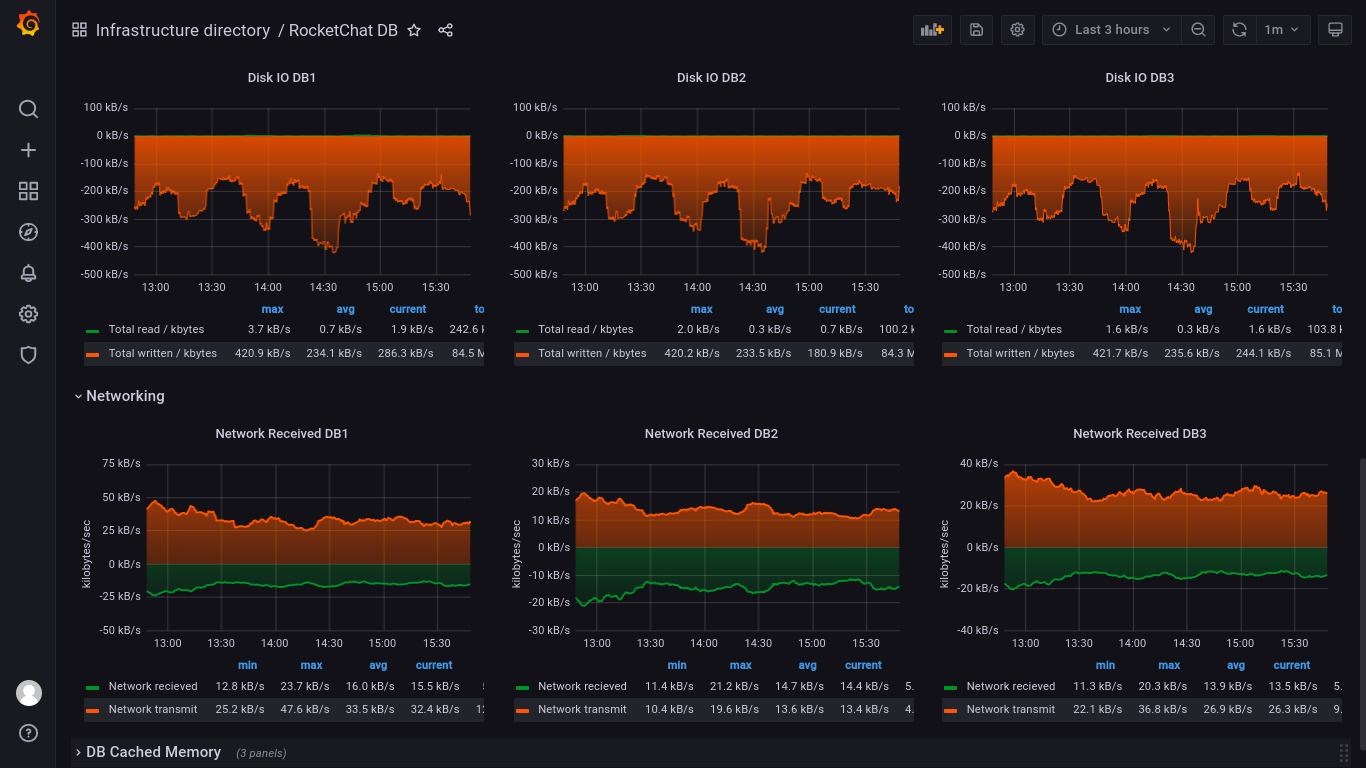This screenshot has width=1366, height=768.
Task: Open the user profile avatar
Action: click(29, 692)
